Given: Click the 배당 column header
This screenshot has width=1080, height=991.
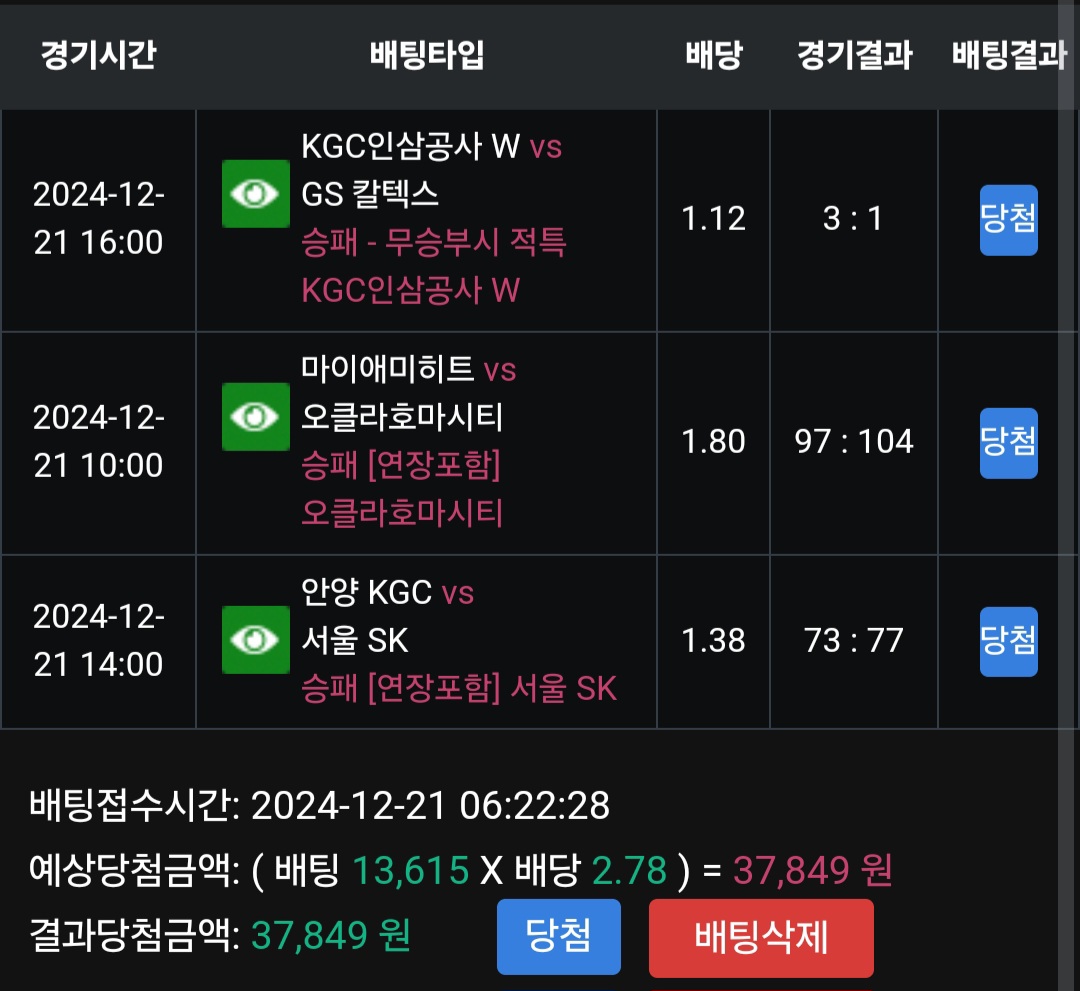Looking at the screenshot, I should click(x=713, y=55).
